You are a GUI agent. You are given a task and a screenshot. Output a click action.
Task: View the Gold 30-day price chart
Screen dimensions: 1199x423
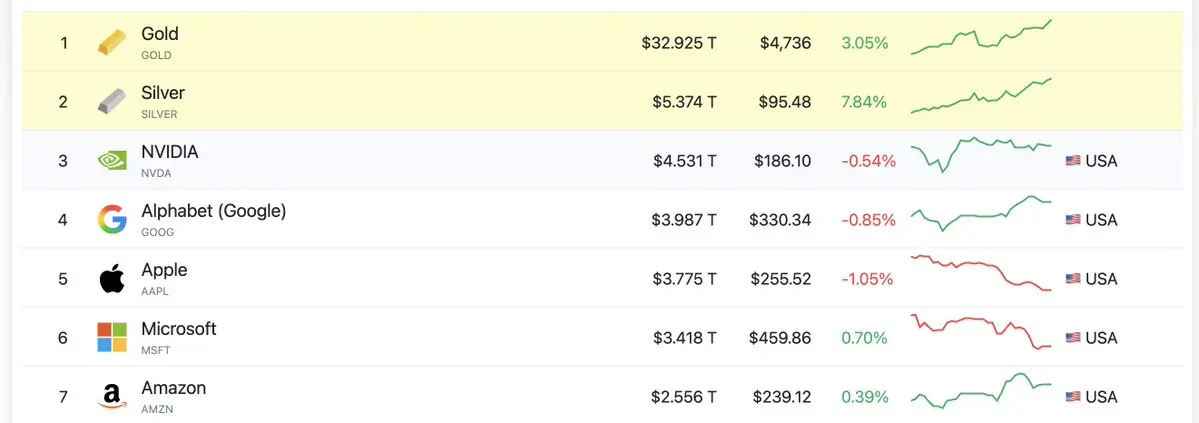coord(981,39)
